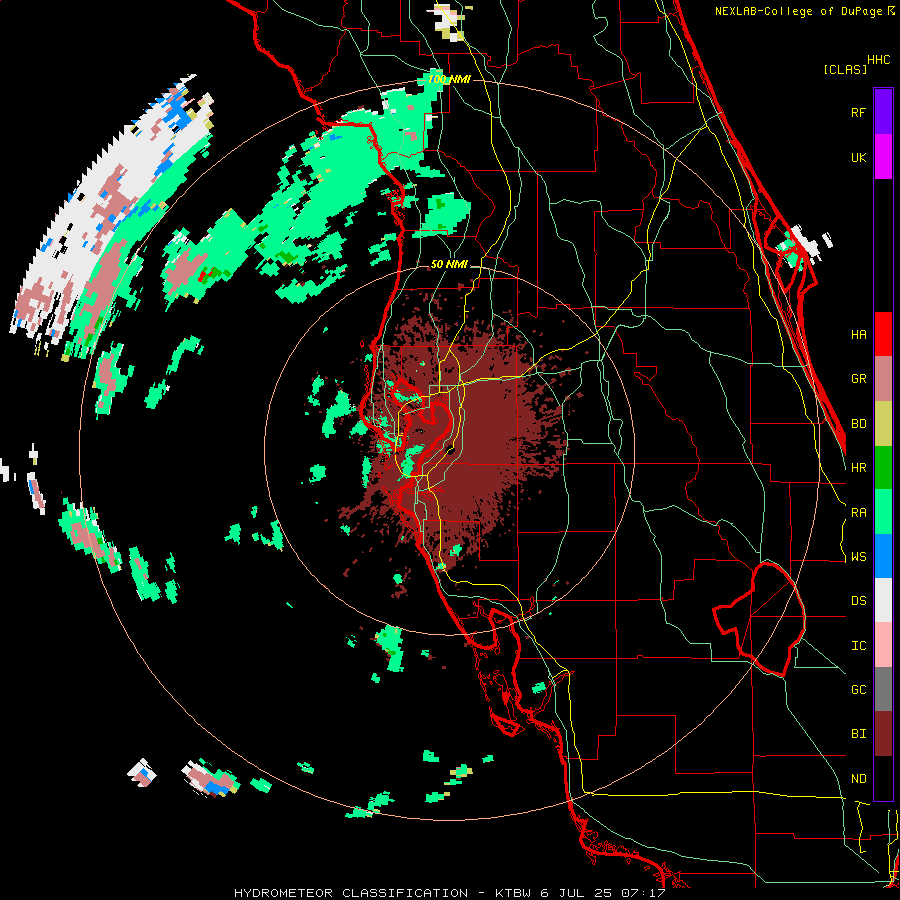900x900 pixels.
Task: Click the HR legend label
Action: (858, 468)
